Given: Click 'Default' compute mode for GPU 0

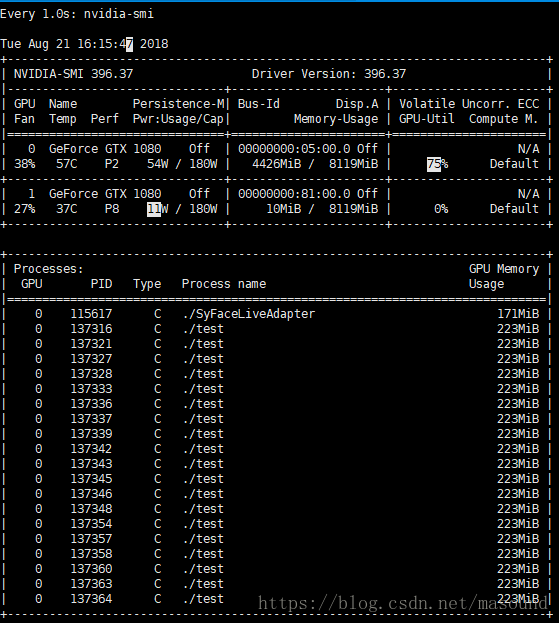Looking at the screenshot, I should 514,164.
